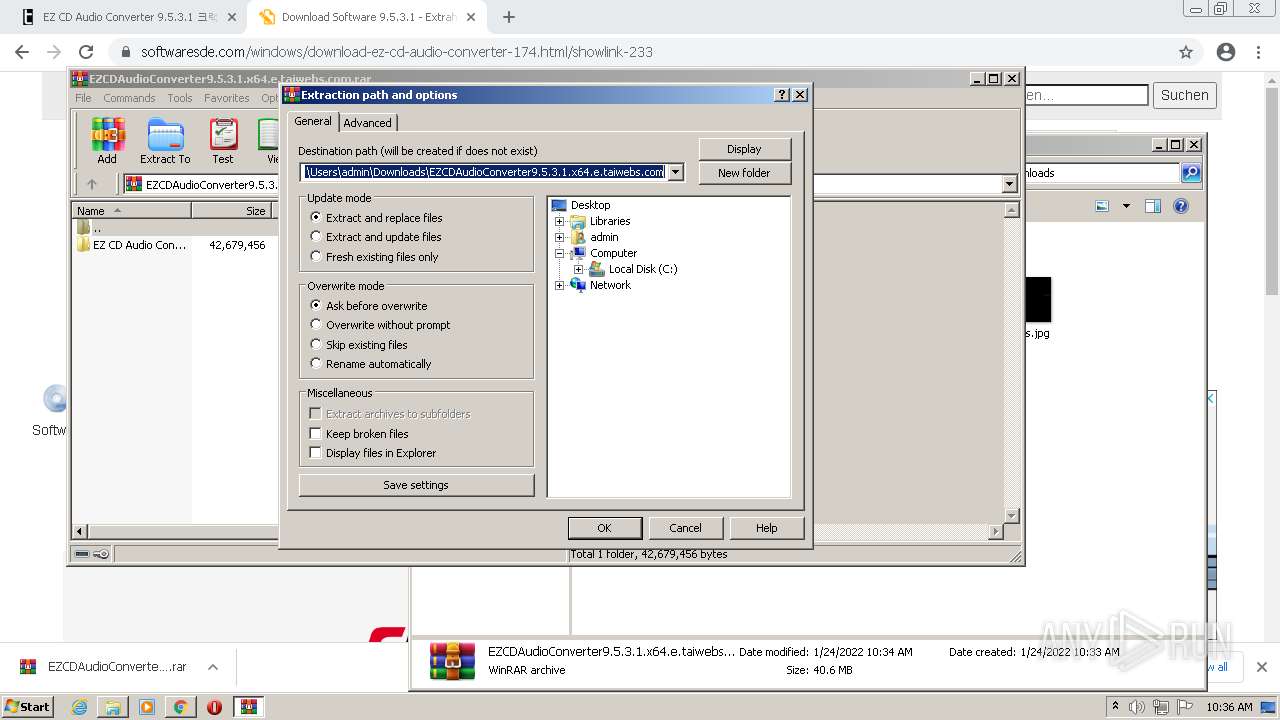
Task: Expand the Libraries tree node
Action: click(560, 221)
